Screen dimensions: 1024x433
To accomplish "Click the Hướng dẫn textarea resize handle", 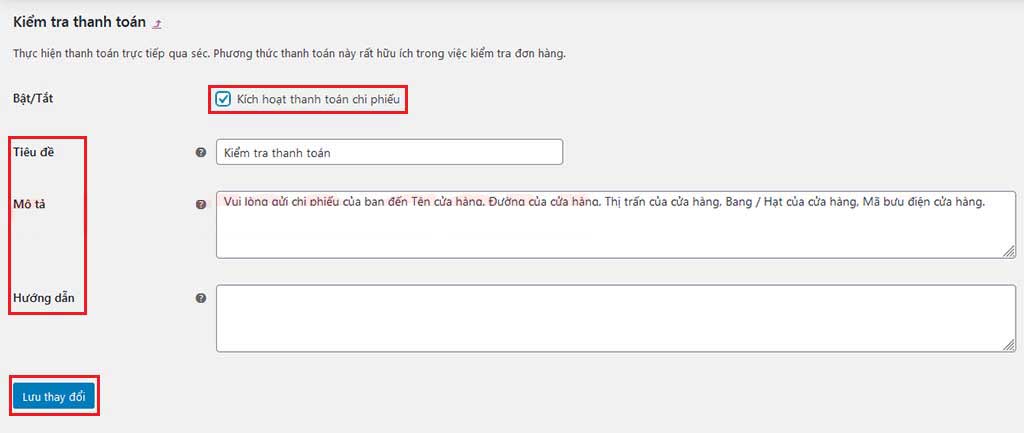I will 1009,345.
